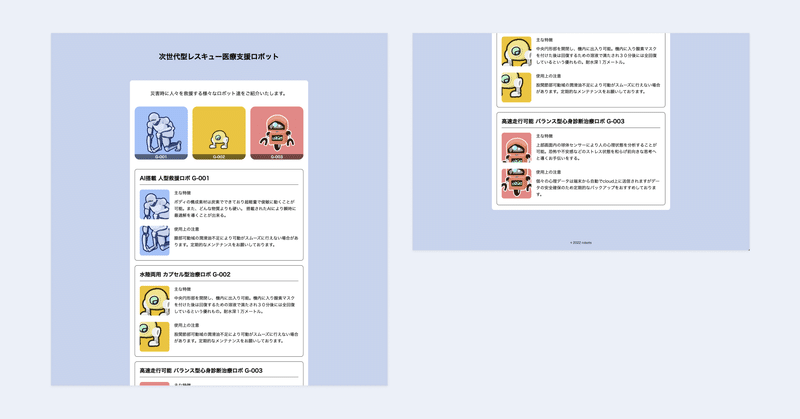800x419 pixels.
Task: Click 使用上の注意 label in G-001 section
Action: (186, 229)
